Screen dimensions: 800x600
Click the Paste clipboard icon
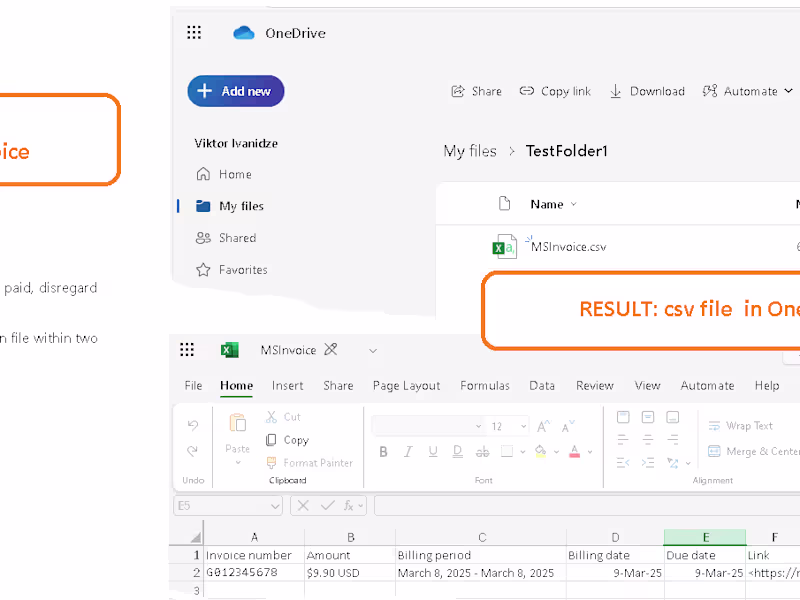[238, 423]
